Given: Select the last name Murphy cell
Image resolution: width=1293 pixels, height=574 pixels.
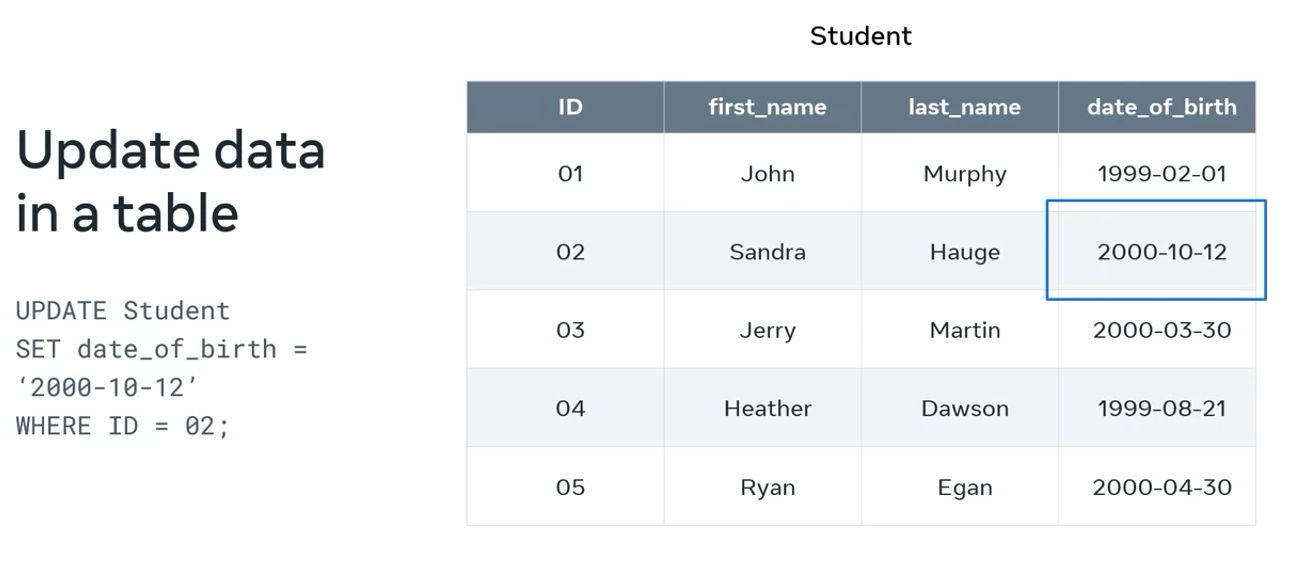Looking at the screenshot, I should [964, 174].
